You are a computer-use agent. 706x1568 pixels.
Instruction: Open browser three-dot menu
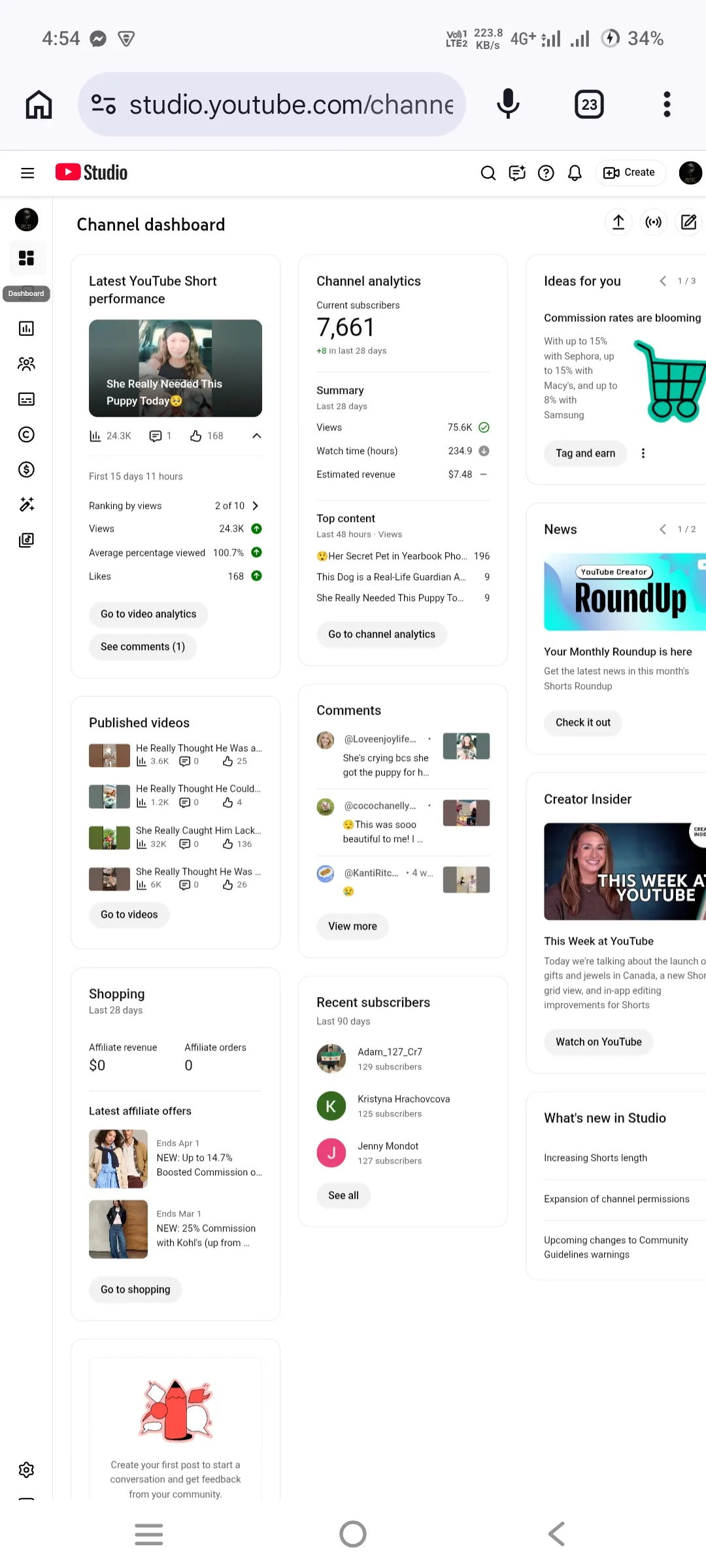tap(667, 105)
